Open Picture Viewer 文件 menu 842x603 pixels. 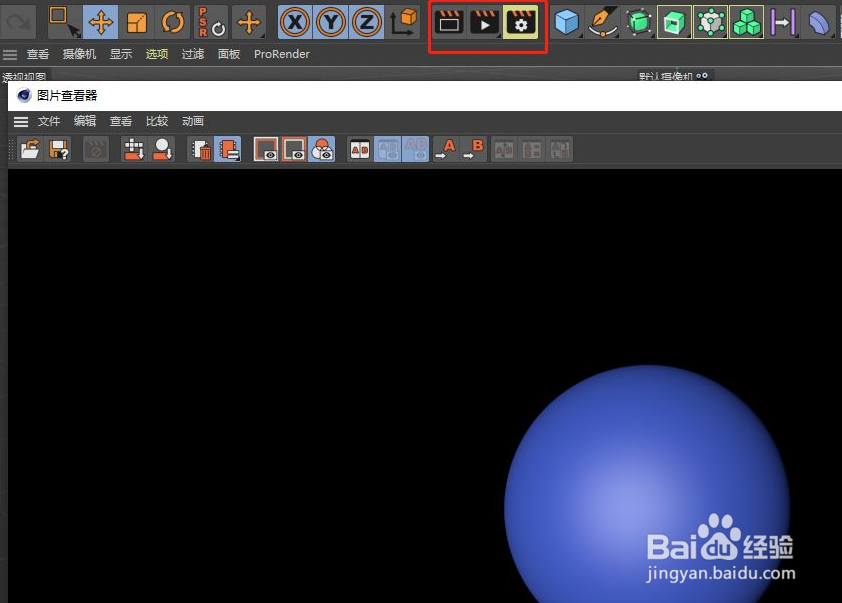click(49, 121)
